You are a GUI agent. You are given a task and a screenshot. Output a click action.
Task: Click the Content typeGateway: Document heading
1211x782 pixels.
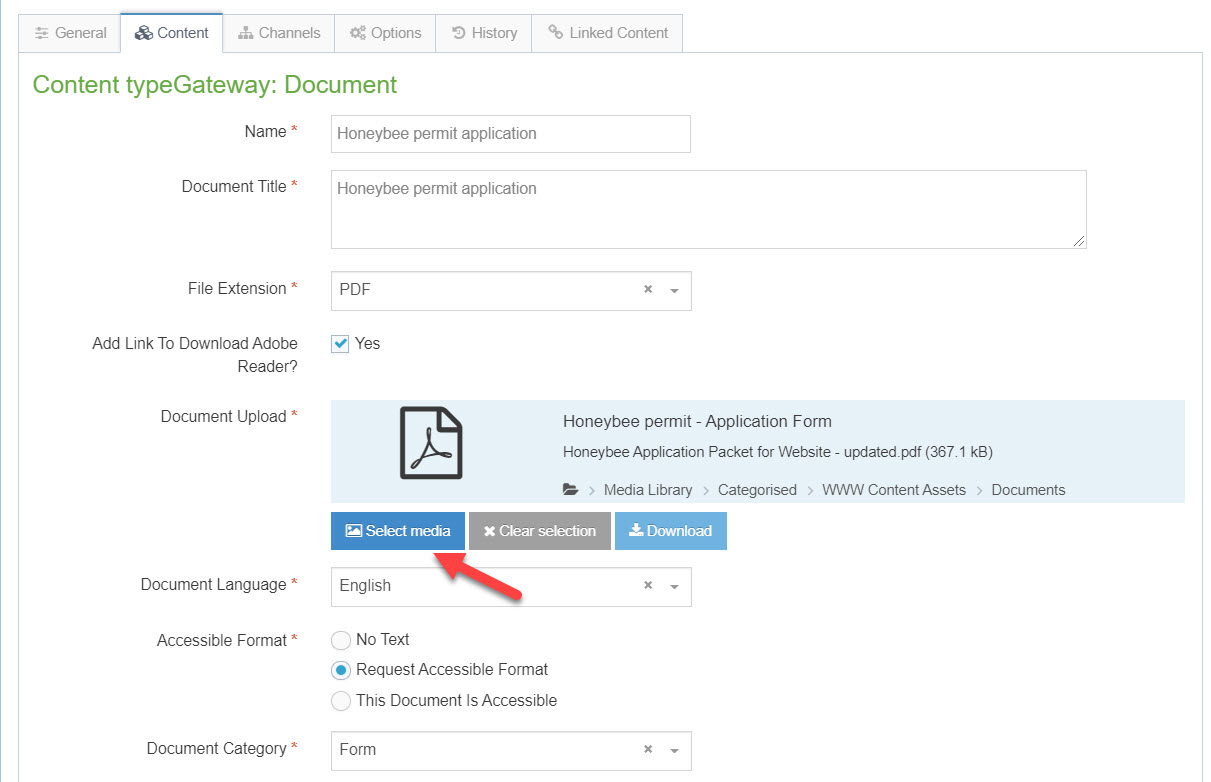215,85
